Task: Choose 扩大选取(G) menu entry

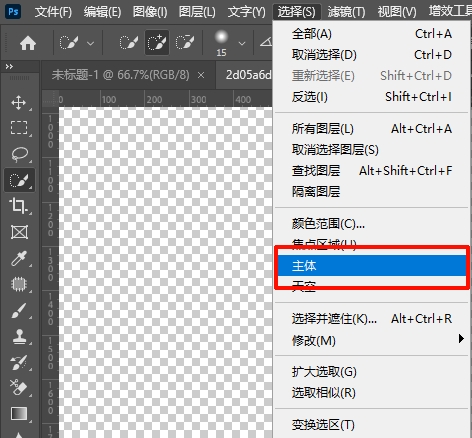Action: click(x=372, y=372)
